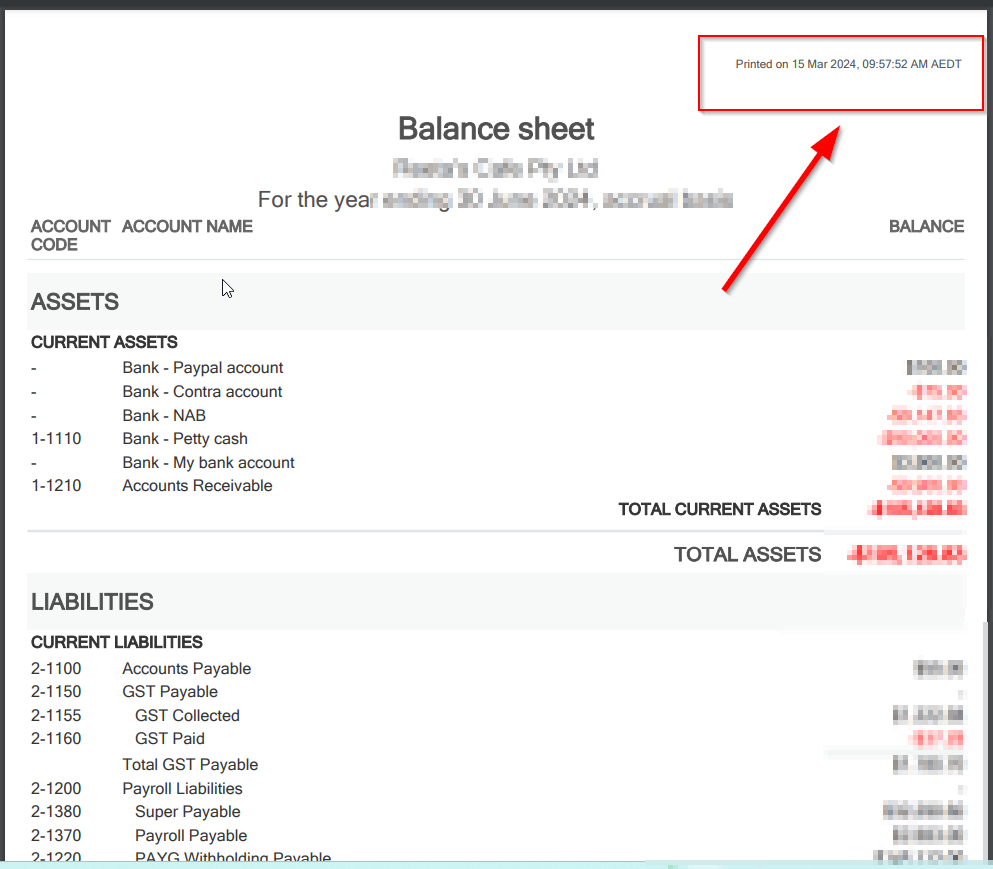
Task: Click account code 1-1210
Action: pos(56,485)
